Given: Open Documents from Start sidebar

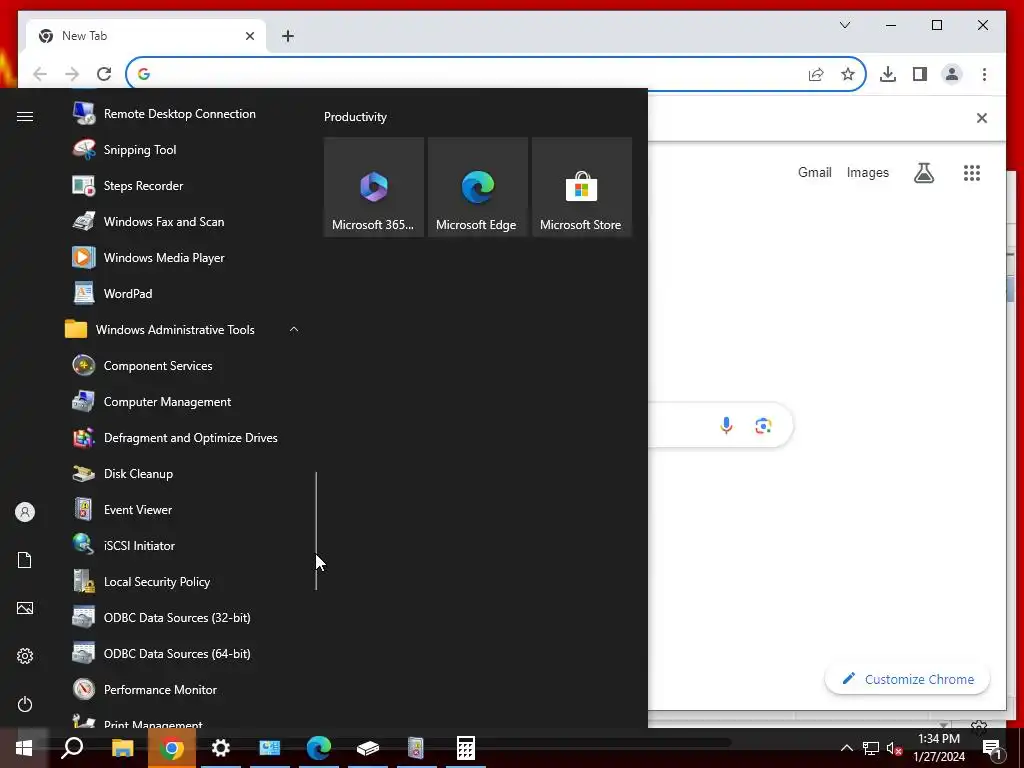Looking at the screenshot, I should 25,560.
